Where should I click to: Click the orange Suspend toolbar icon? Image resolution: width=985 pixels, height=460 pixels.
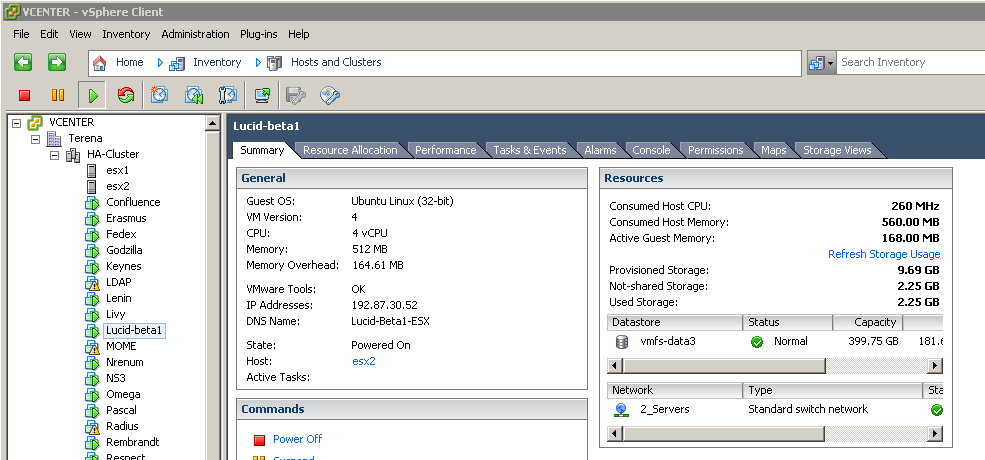pyautogui.click(x=58, y=96)
